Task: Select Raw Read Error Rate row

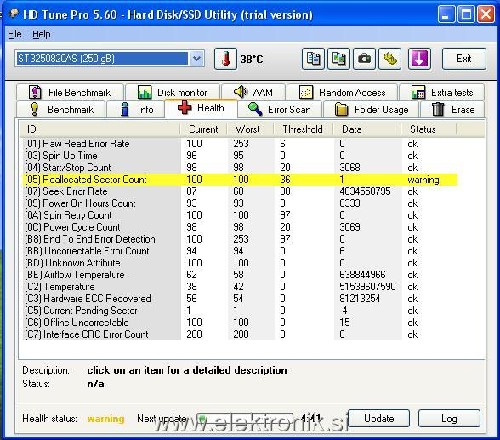Action: (x=241, y=143)
